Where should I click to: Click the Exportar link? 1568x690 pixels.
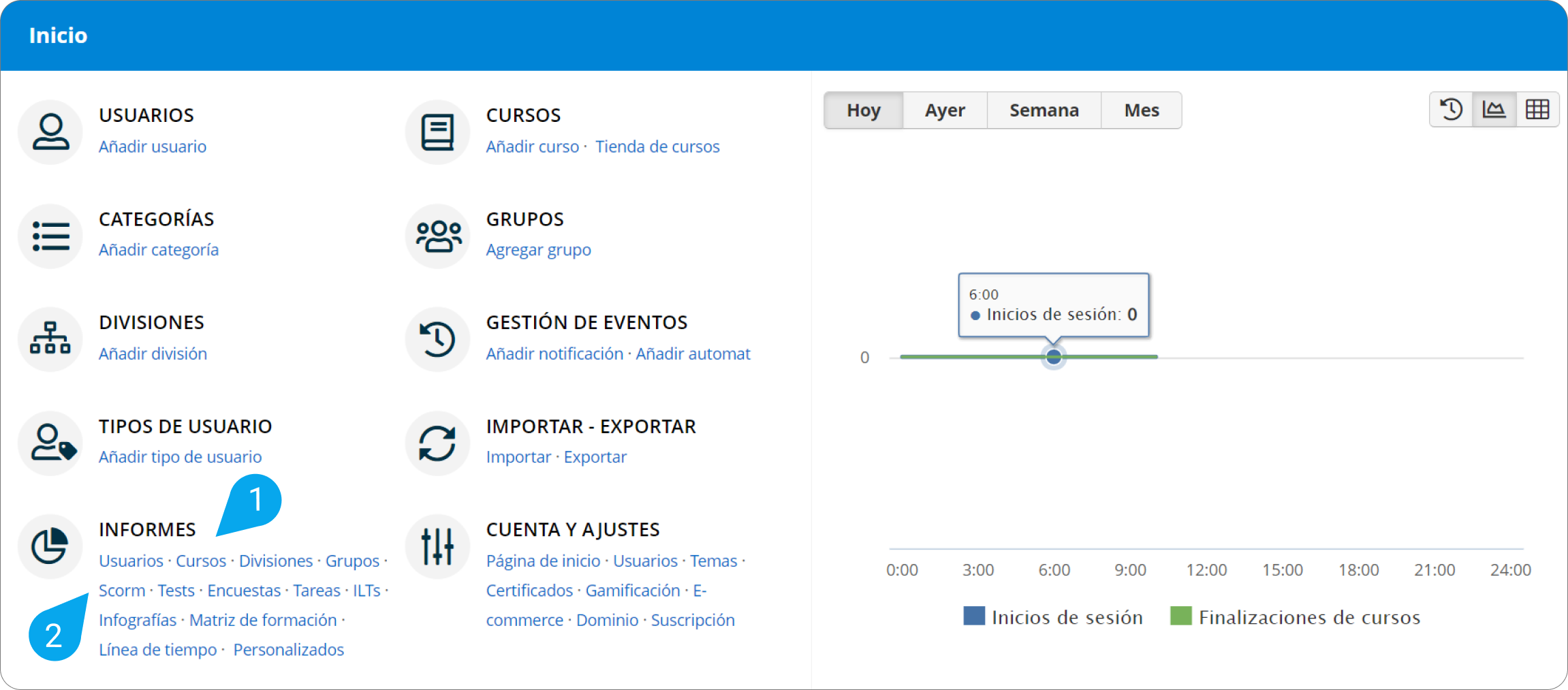pos(595,457)
